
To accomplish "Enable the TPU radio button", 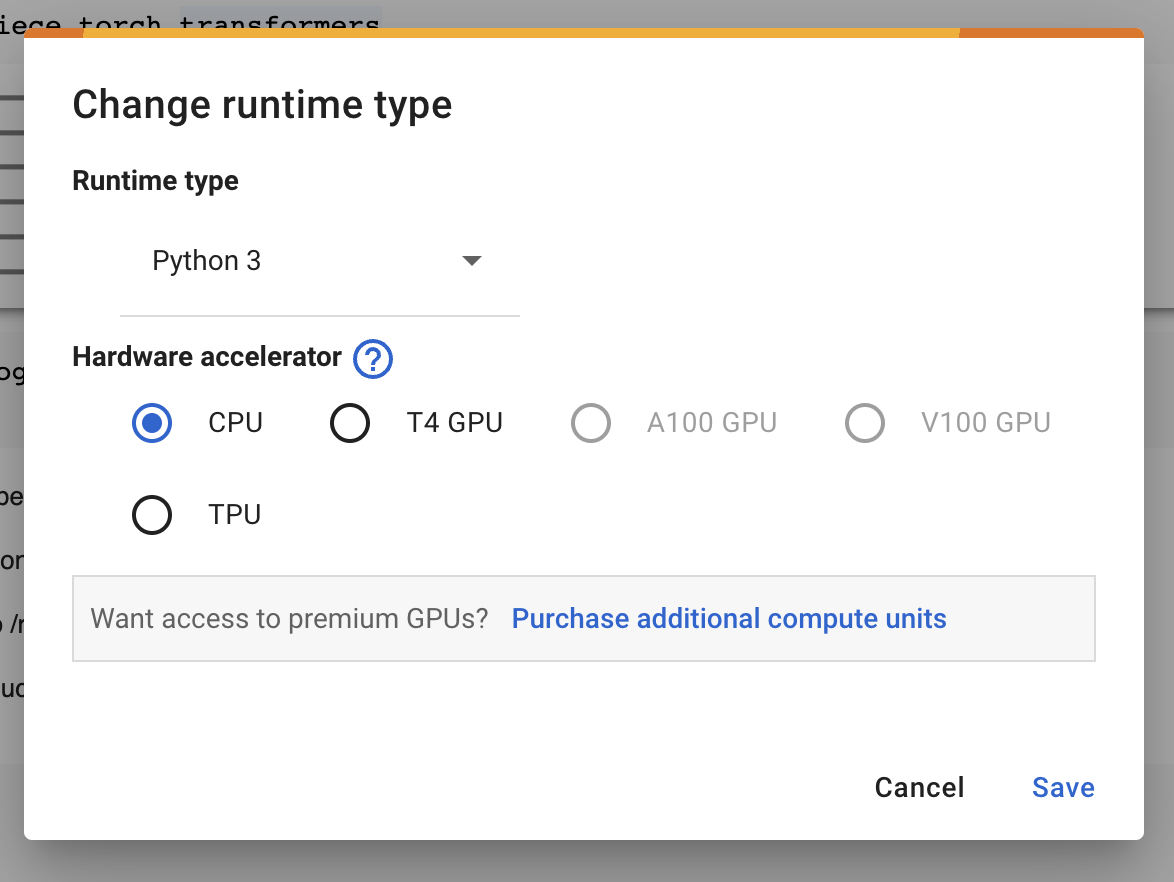I will click(x=152, y=515).
